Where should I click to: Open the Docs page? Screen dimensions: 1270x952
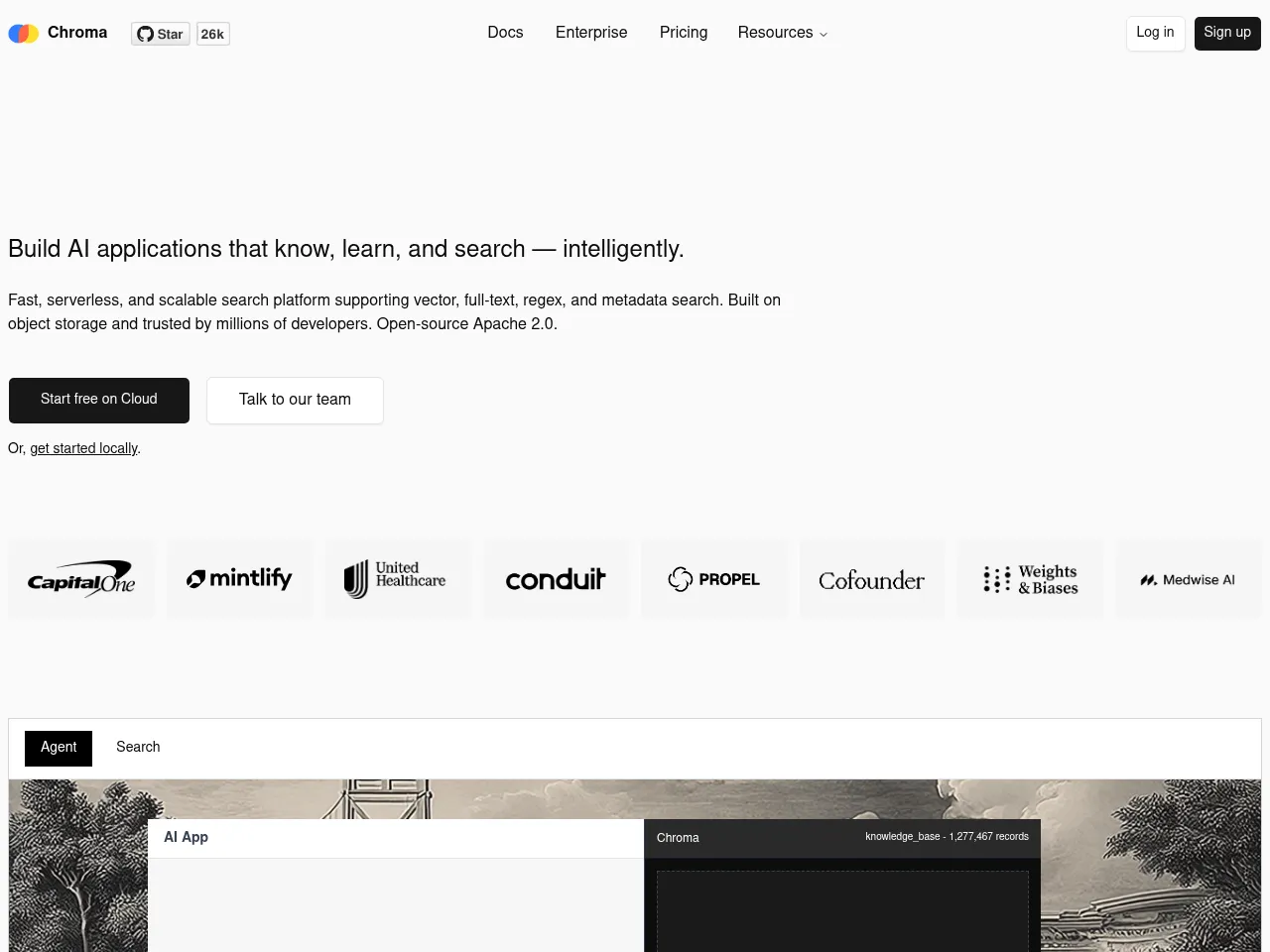505,33
